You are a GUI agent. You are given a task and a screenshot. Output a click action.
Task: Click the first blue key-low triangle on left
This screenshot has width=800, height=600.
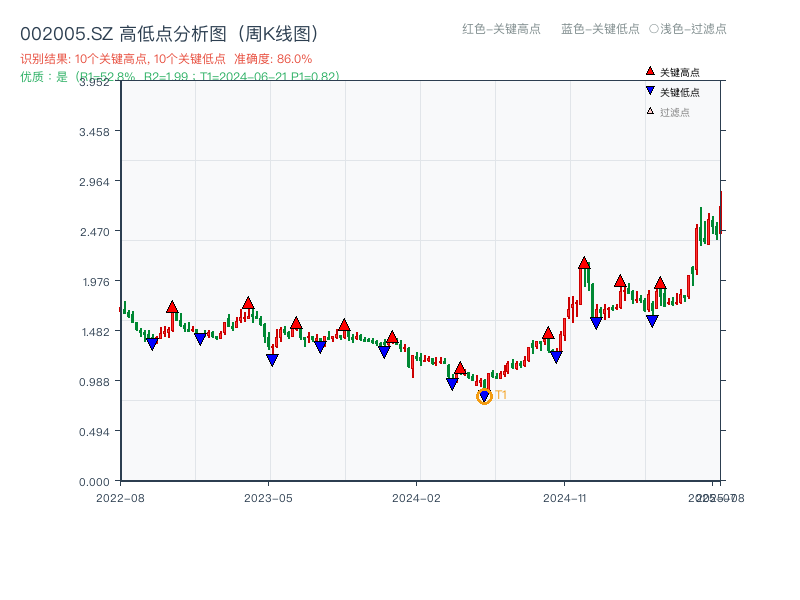click(x=152, y=344)
